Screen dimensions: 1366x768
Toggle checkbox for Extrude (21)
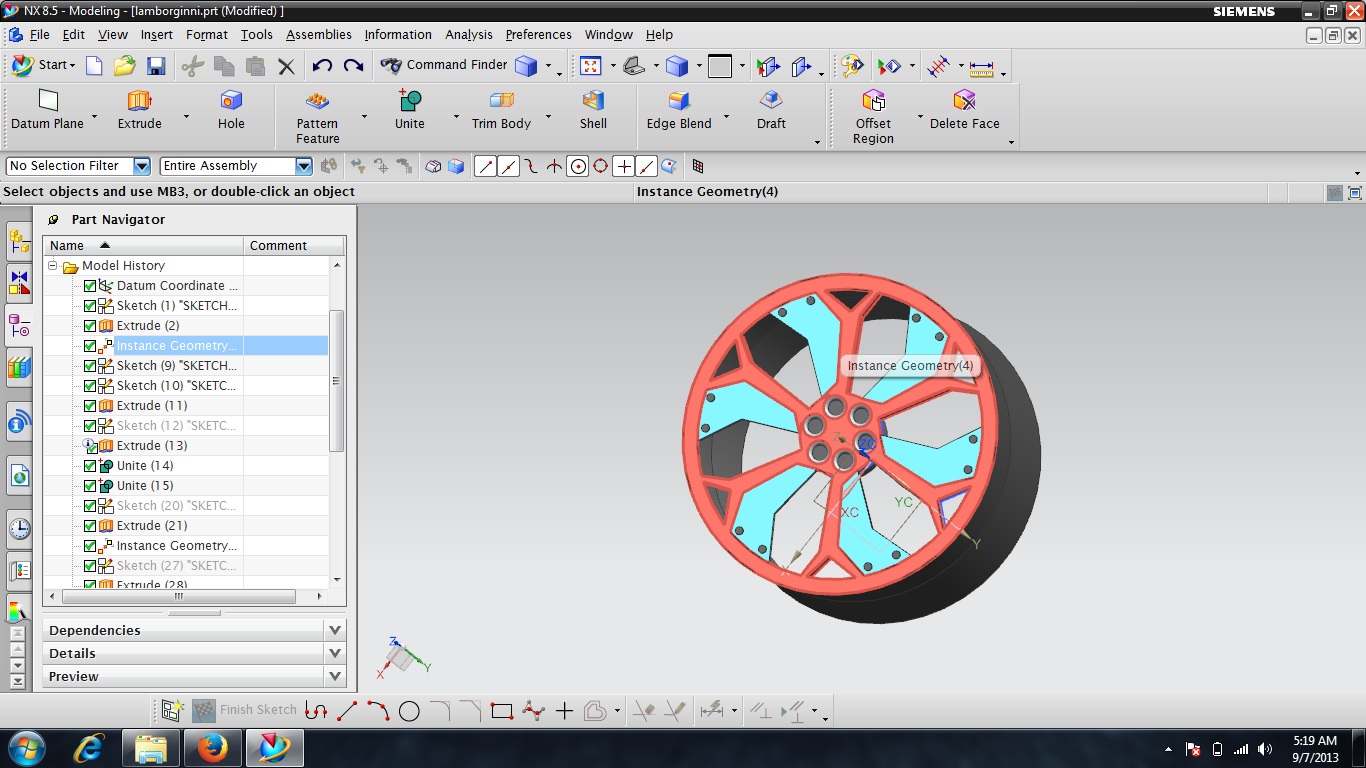(90, 526)
